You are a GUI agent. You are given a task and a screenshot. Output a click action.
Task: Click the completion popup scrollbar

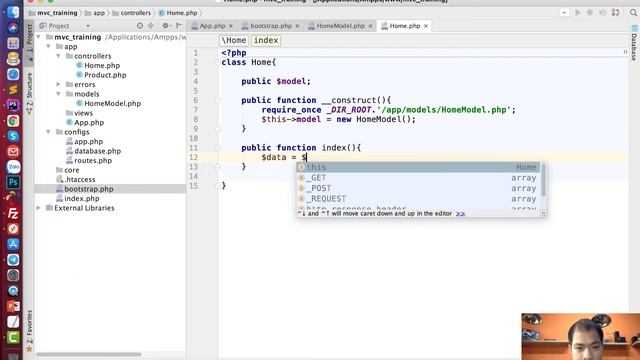(x=543, y=180)
